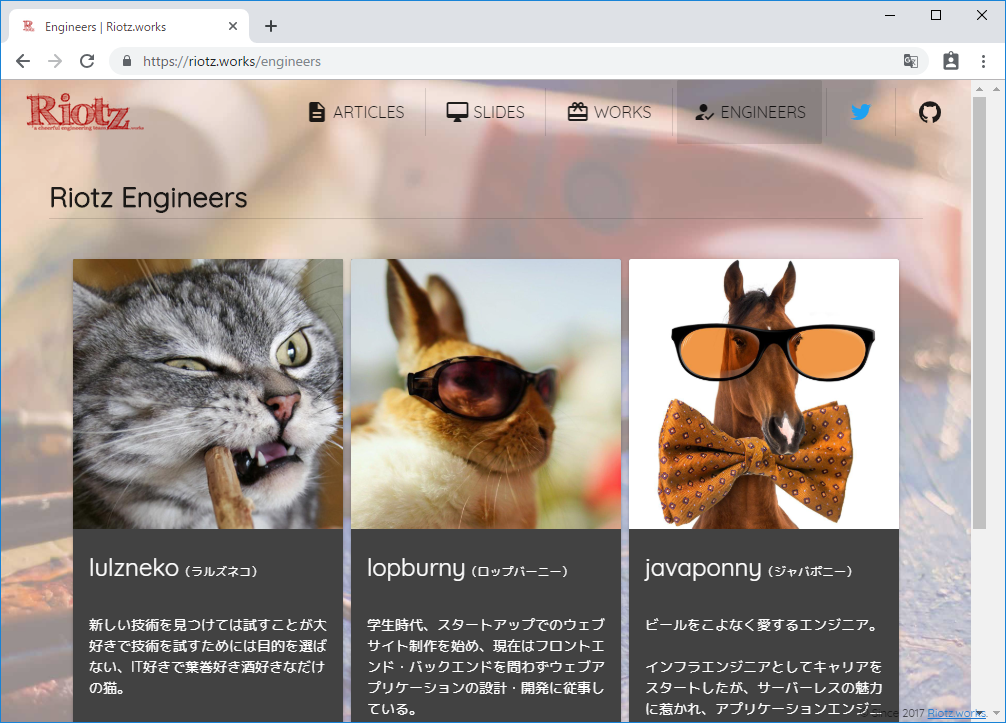Screen dimensions: 1006x723
Task: Open the SLIDES navigation item
Action: [x=486, y=112]
